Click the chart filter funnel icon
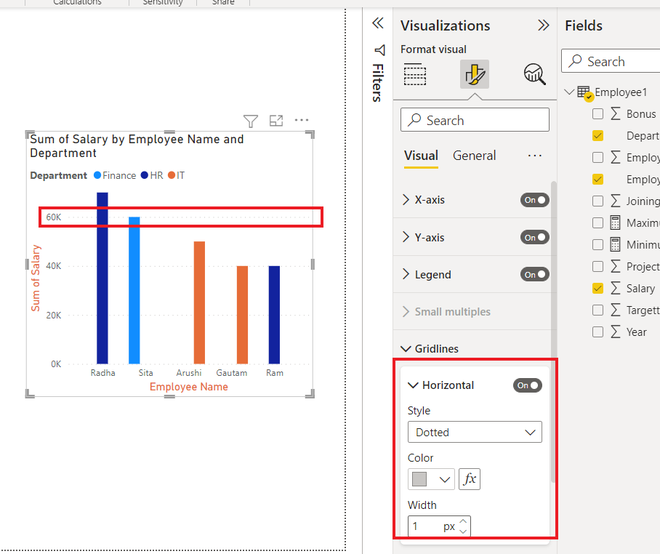 click(250, 121)
